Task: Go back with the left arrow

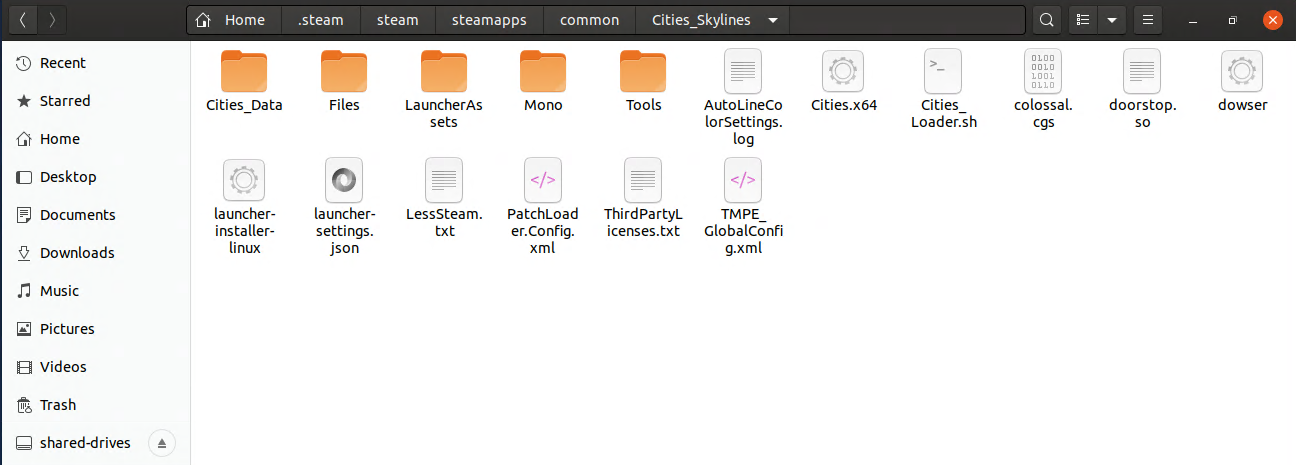Action: [22, 20]
